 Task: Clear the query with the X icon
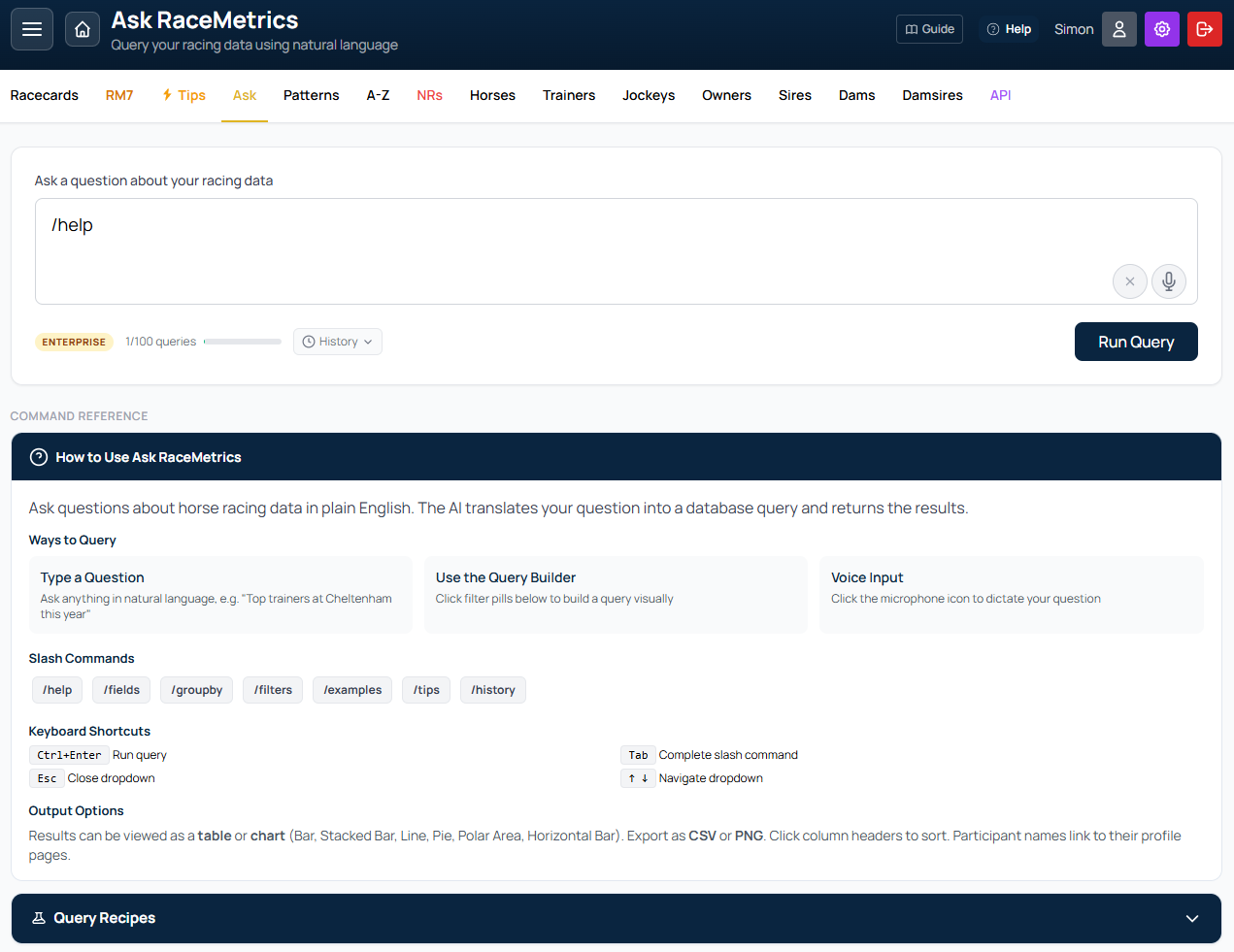point(1130,281)
